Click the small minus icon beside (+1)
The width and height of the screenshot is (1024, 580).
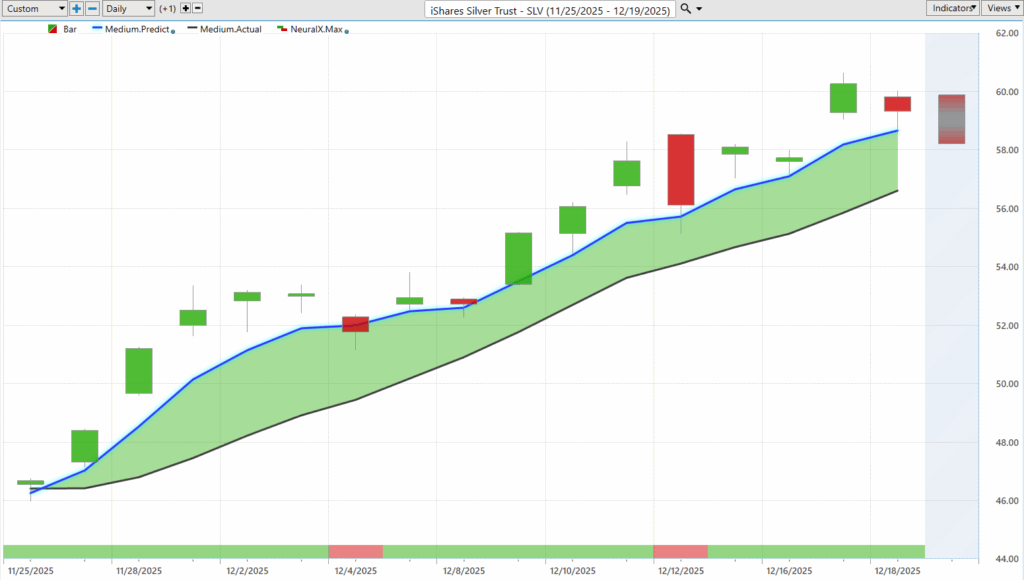click(198, 9)
